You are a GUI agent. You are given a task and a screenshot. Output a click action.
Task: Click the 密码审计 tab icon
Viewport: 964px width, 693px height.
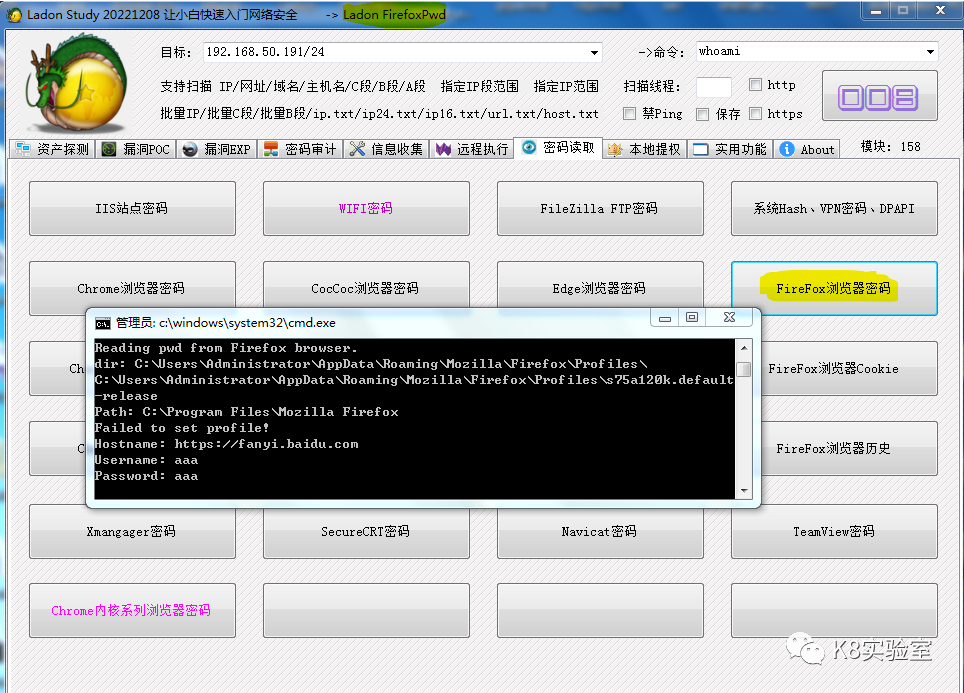pyautogui.click(x=271, y=149)
